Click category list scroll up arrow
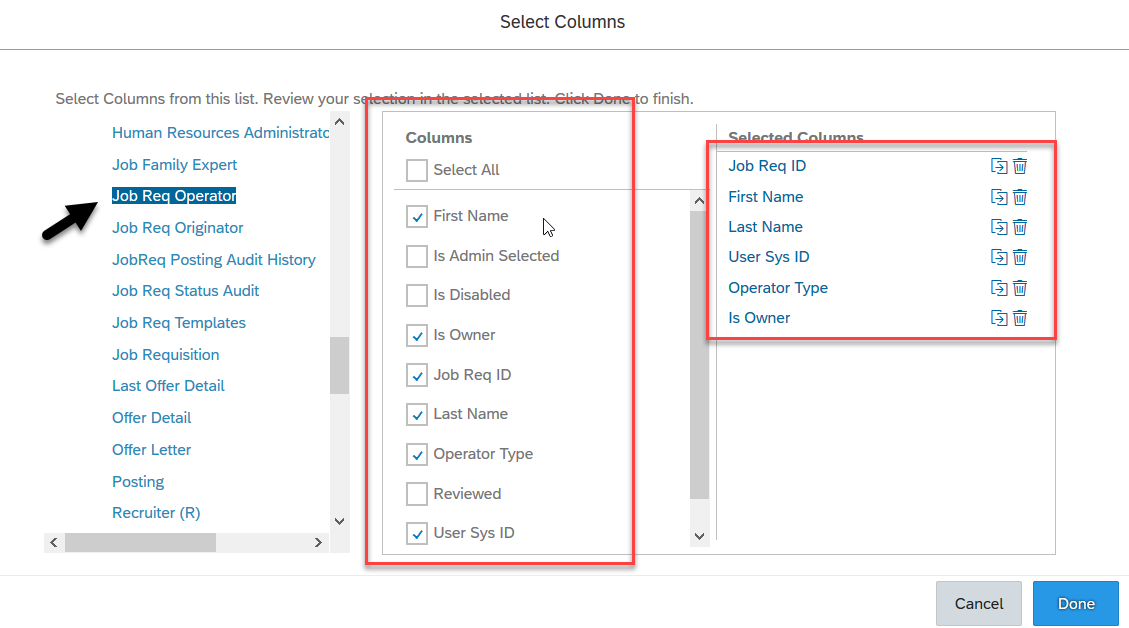 point(340,122)
